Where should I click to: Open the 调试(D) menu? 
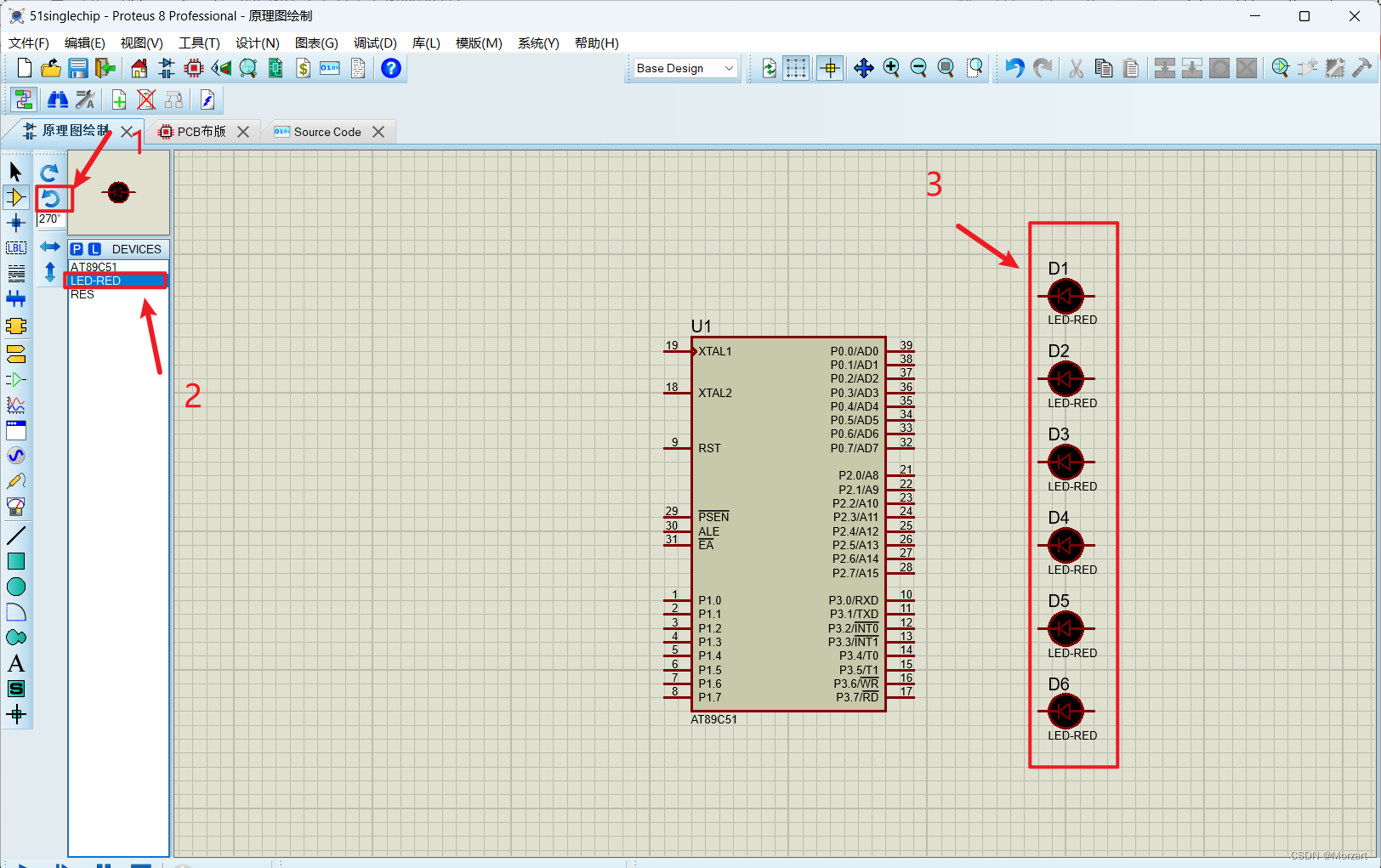coord(375,43)
